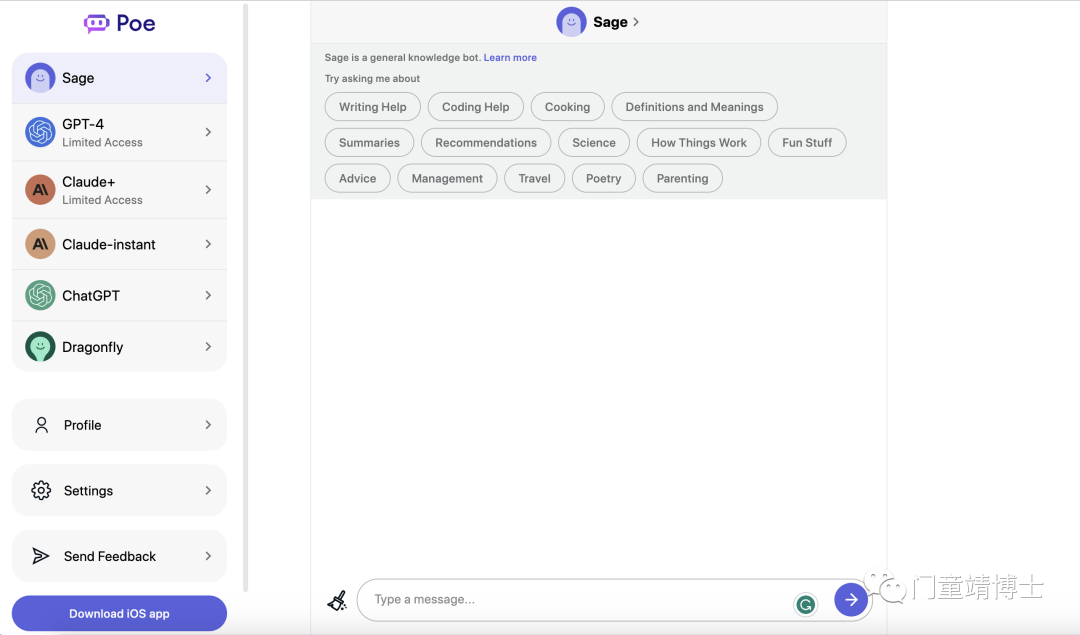Screen dimensions: 1080x635
Task: Choose the Summaries suggestion chip
Action: [369, 143]
